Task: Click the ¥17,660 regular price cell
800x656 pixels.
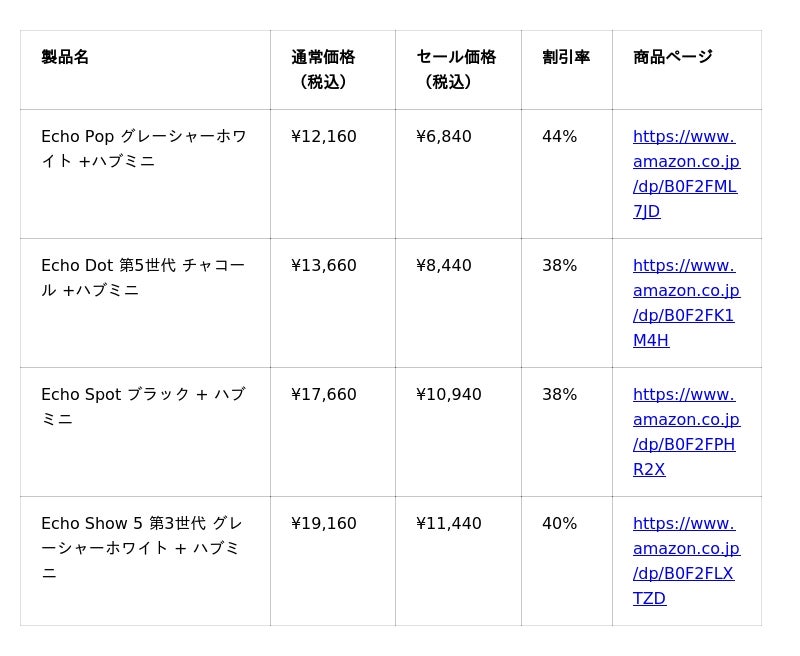Action: [324, 395]
